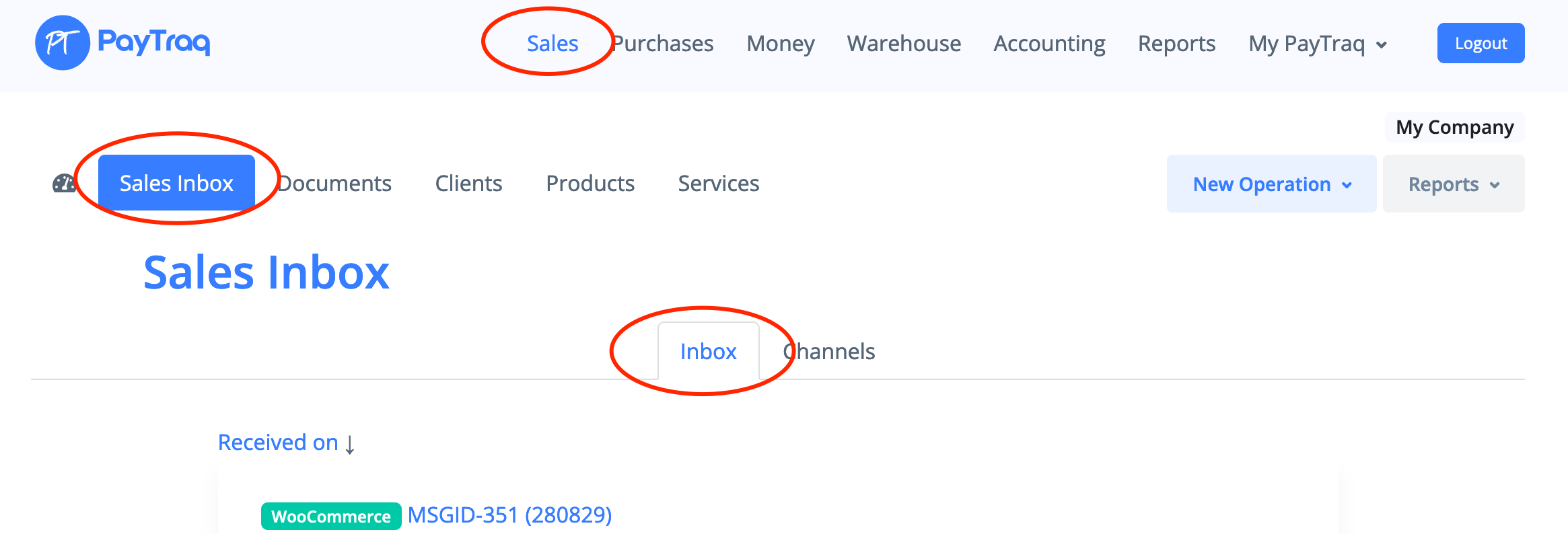Switch to the Channels tab

pos(829,352)
